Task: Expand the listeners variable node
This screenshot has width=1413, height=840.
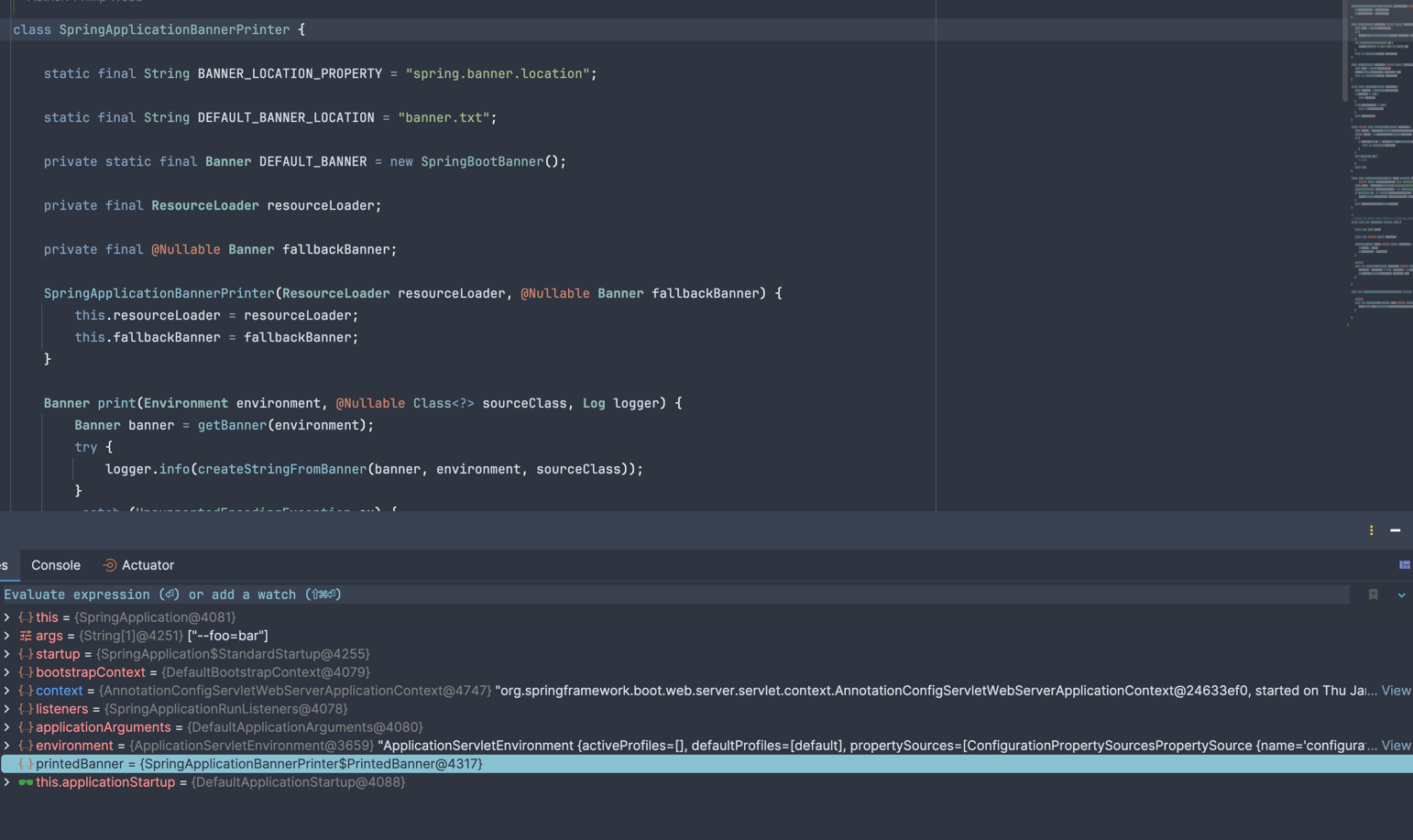Action: [x=7, y=709]
